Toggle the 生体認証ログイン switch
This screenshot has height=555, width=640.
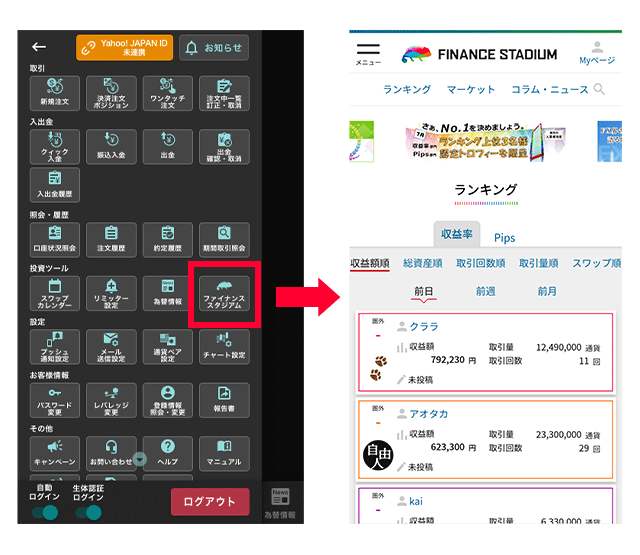coord(90,513)
